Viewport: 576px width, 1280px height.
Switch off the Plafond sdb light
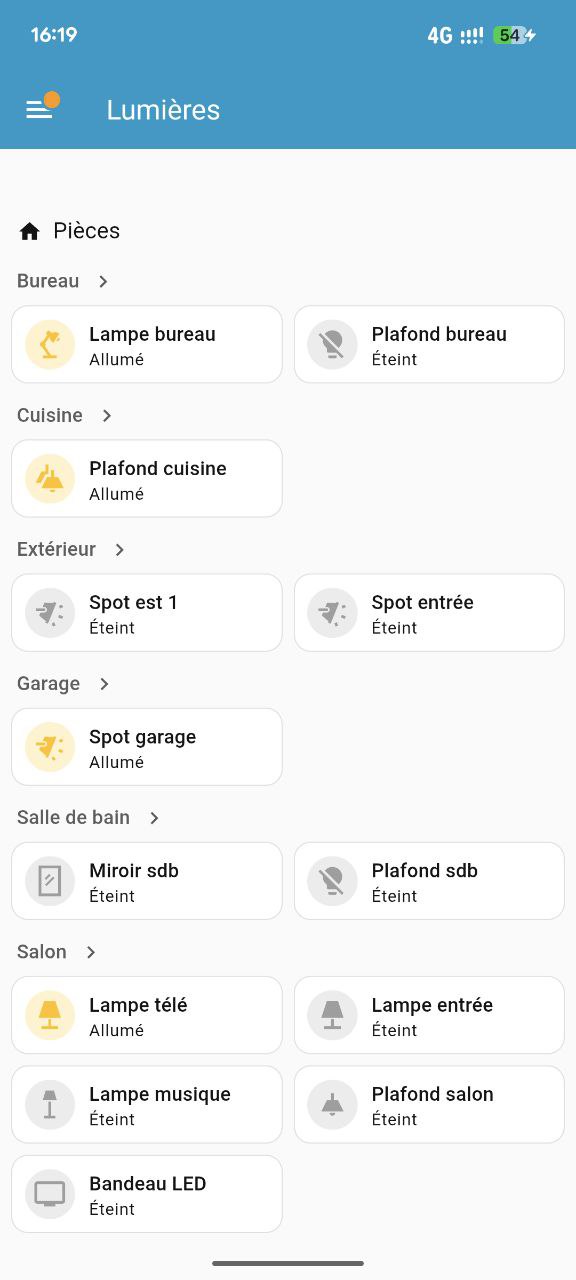[x=429, y=880]
